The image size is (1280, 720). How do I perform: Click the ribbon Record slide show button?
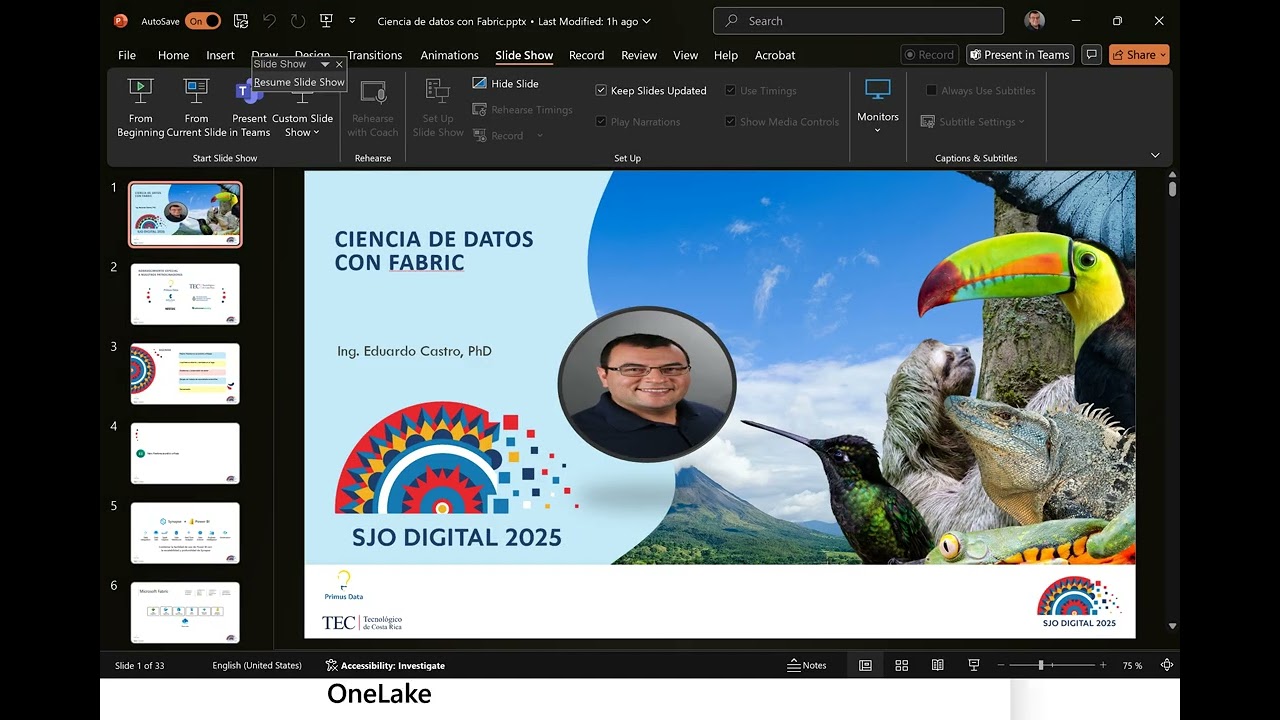[x=498, y=136]
